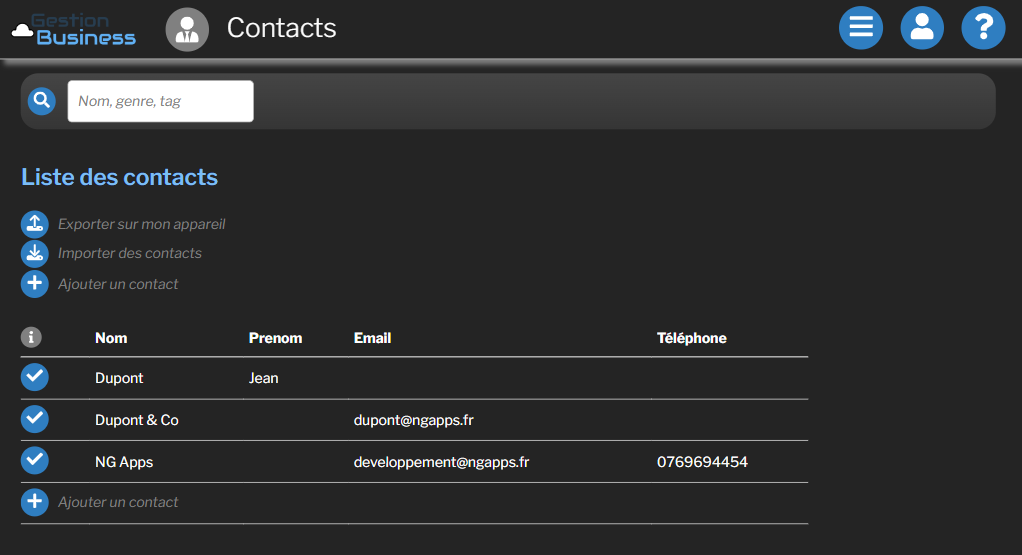This screenshot has height=555, width=1022.
Task: Open the developpement@ngapps.fr email cell
Action: 441,462
